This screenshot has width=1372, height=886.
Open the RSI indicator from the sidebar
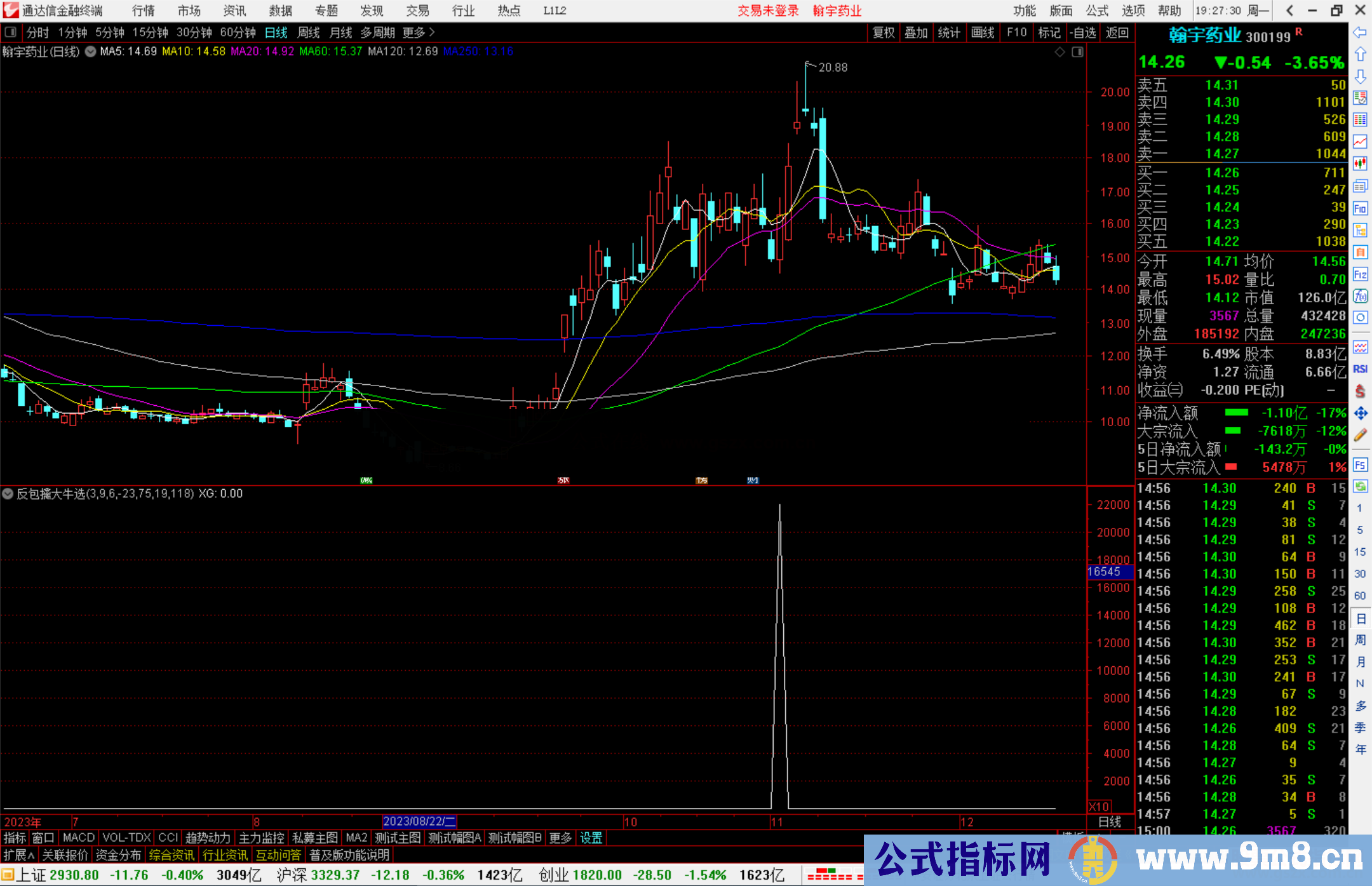pyautogui.click(x=1360, y=369)
